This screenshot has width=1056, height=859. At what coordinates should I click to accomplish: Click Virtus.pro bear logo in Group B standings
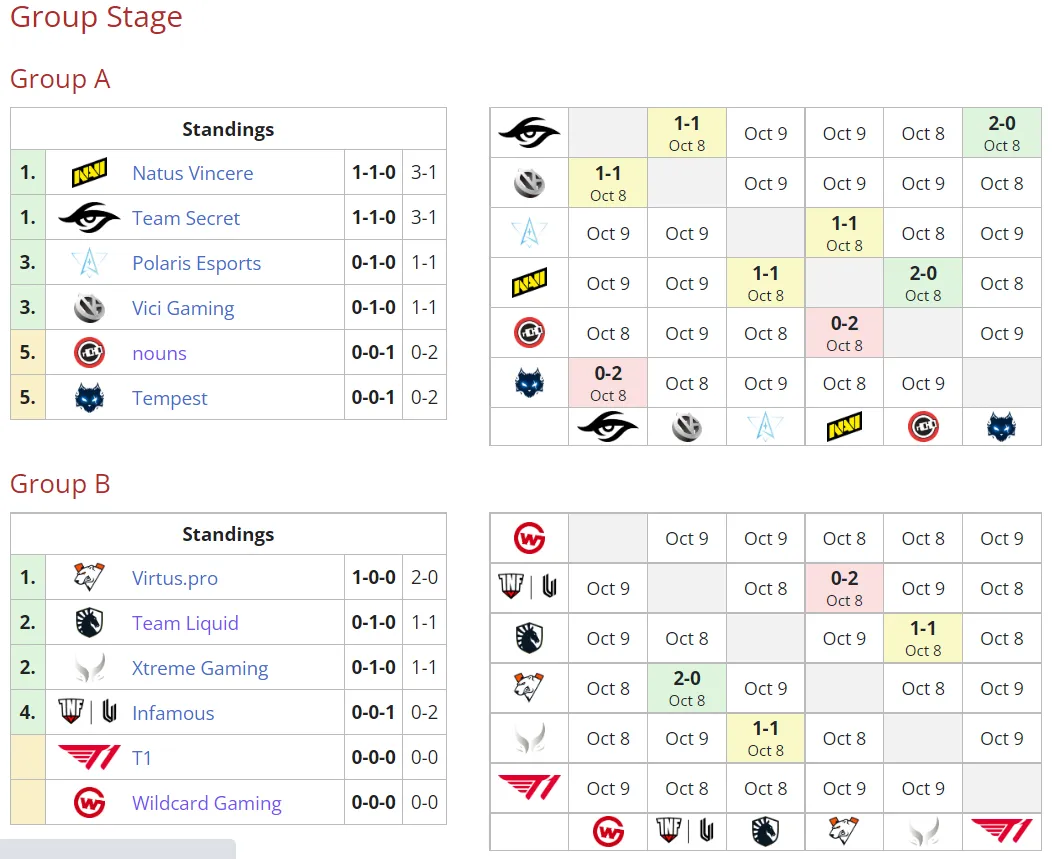[x=90, y=577]
